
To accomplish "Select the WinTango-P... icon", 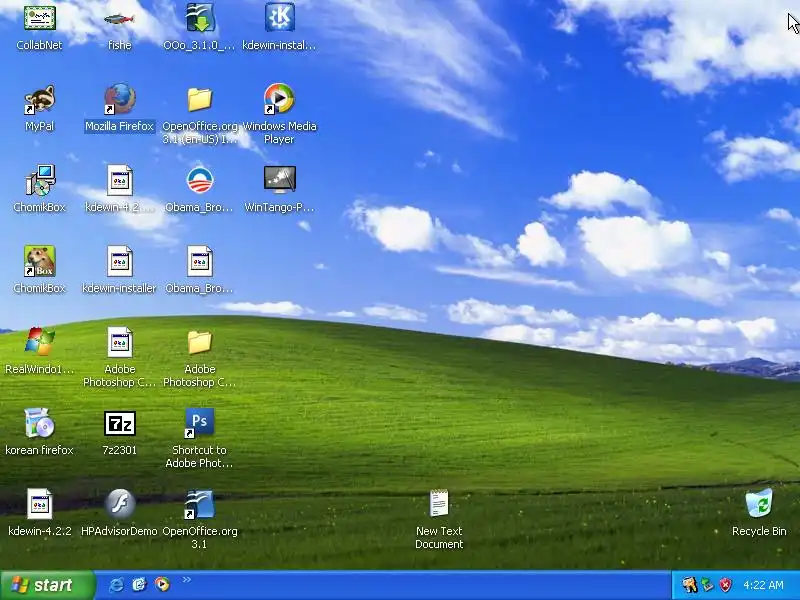I will coord(280,180).
